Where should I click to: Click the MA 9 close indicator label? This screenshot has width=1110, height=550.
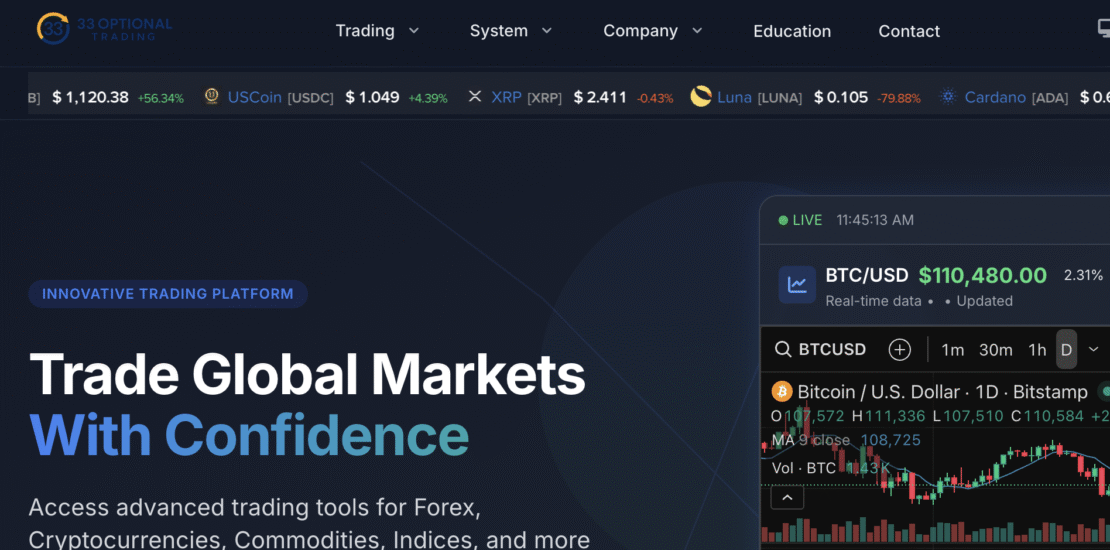811,440
